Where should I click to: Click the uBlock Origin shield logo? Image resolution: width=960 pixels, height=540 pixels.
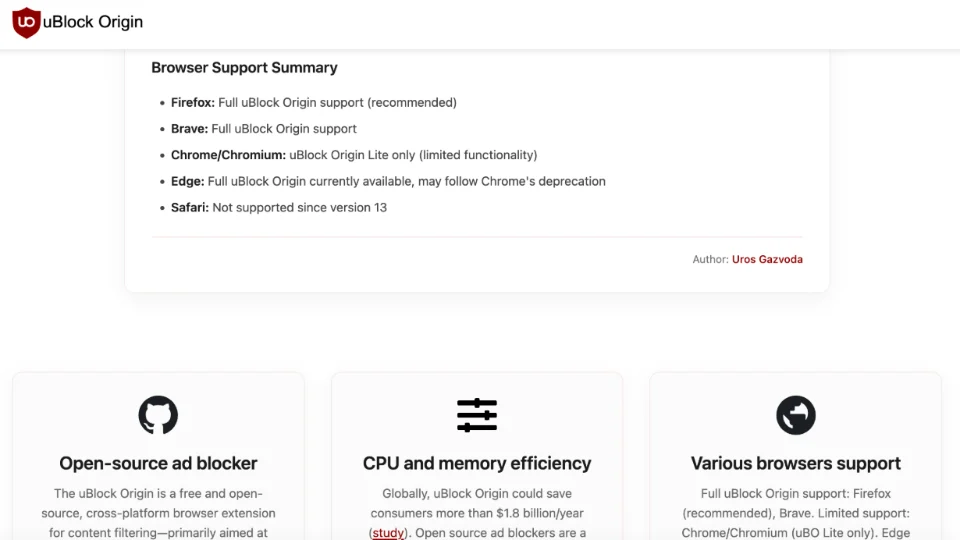[x=26, y=22]
